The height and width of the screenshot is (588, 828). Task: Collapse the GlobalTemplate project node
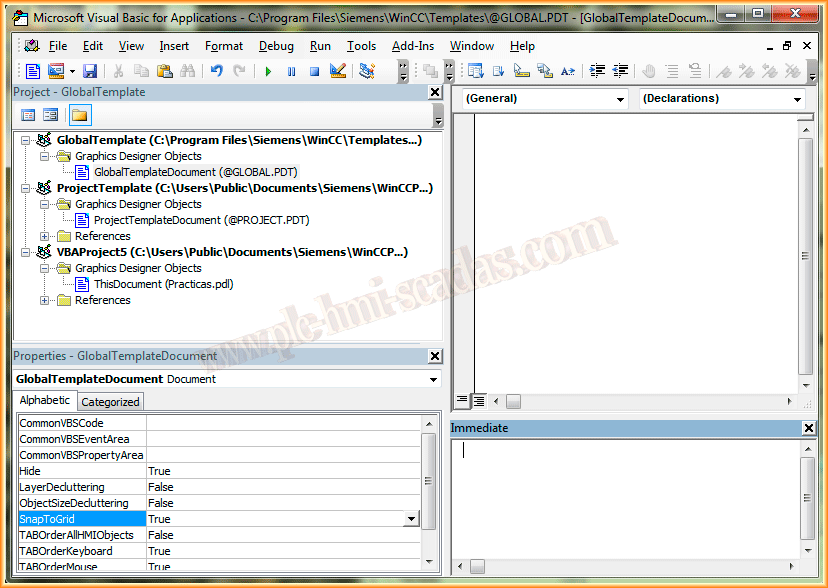tap(26, 140)
